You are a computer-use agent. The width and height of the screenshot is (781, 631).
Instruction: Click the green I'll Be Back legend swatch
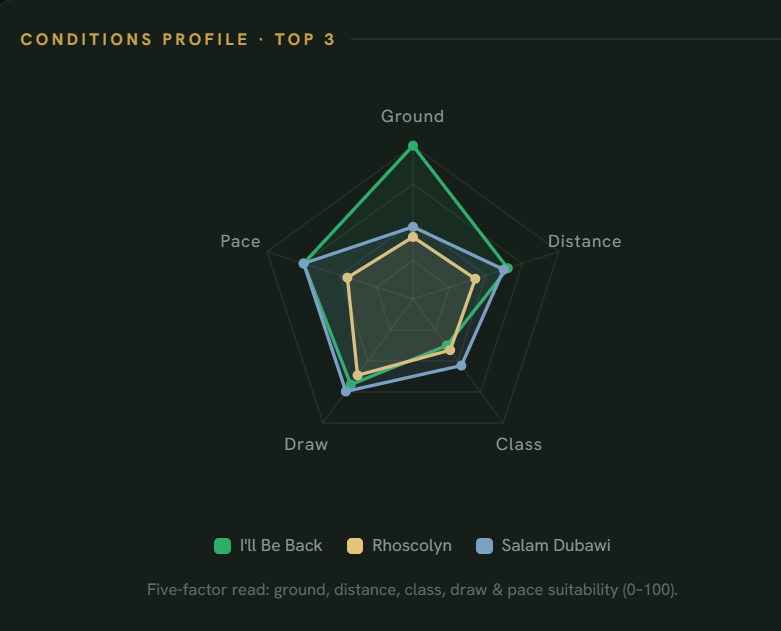tap(222, 546)
